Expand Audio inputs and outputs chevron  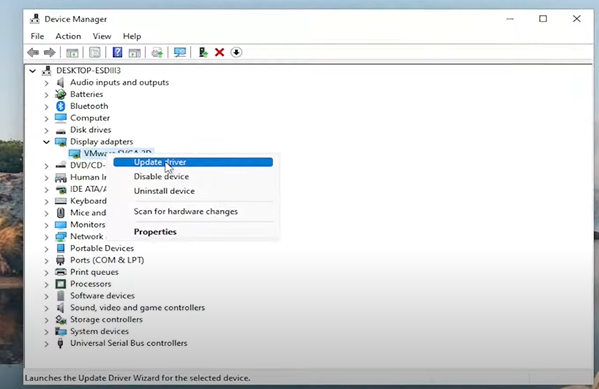pos(46,83)
